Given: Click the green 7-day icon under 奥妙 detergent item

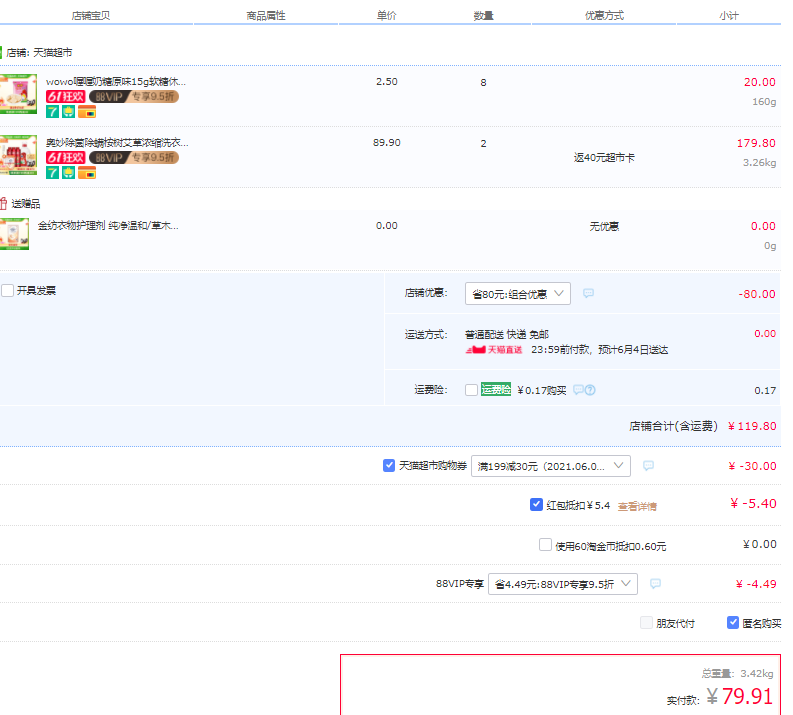Looking at the screenshot, I should (53, 173).
